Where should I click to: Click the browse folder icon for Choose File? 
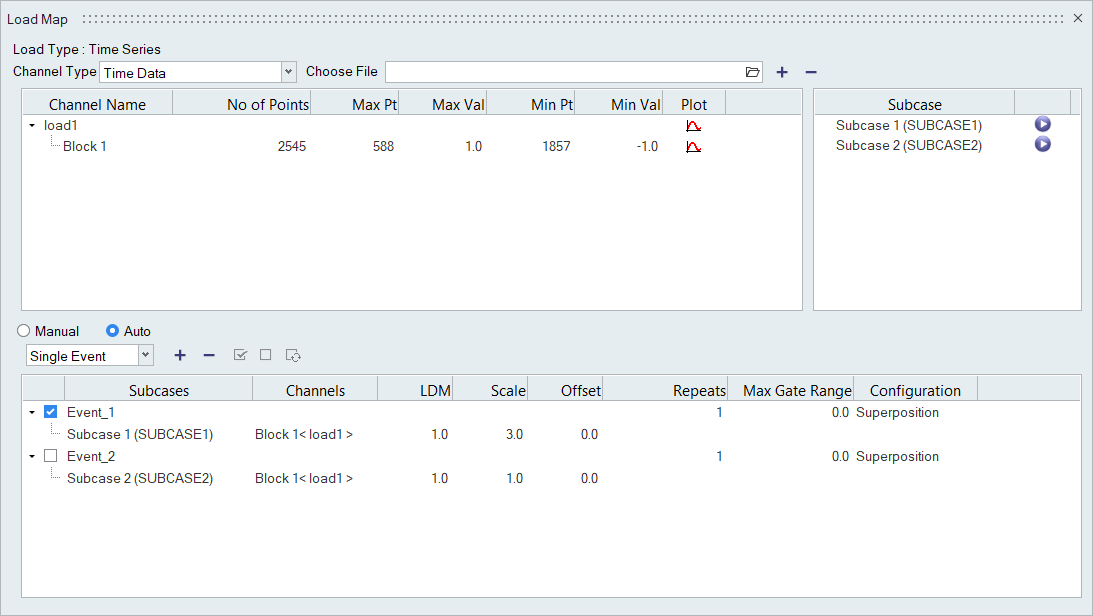click(x=752, y=72)
